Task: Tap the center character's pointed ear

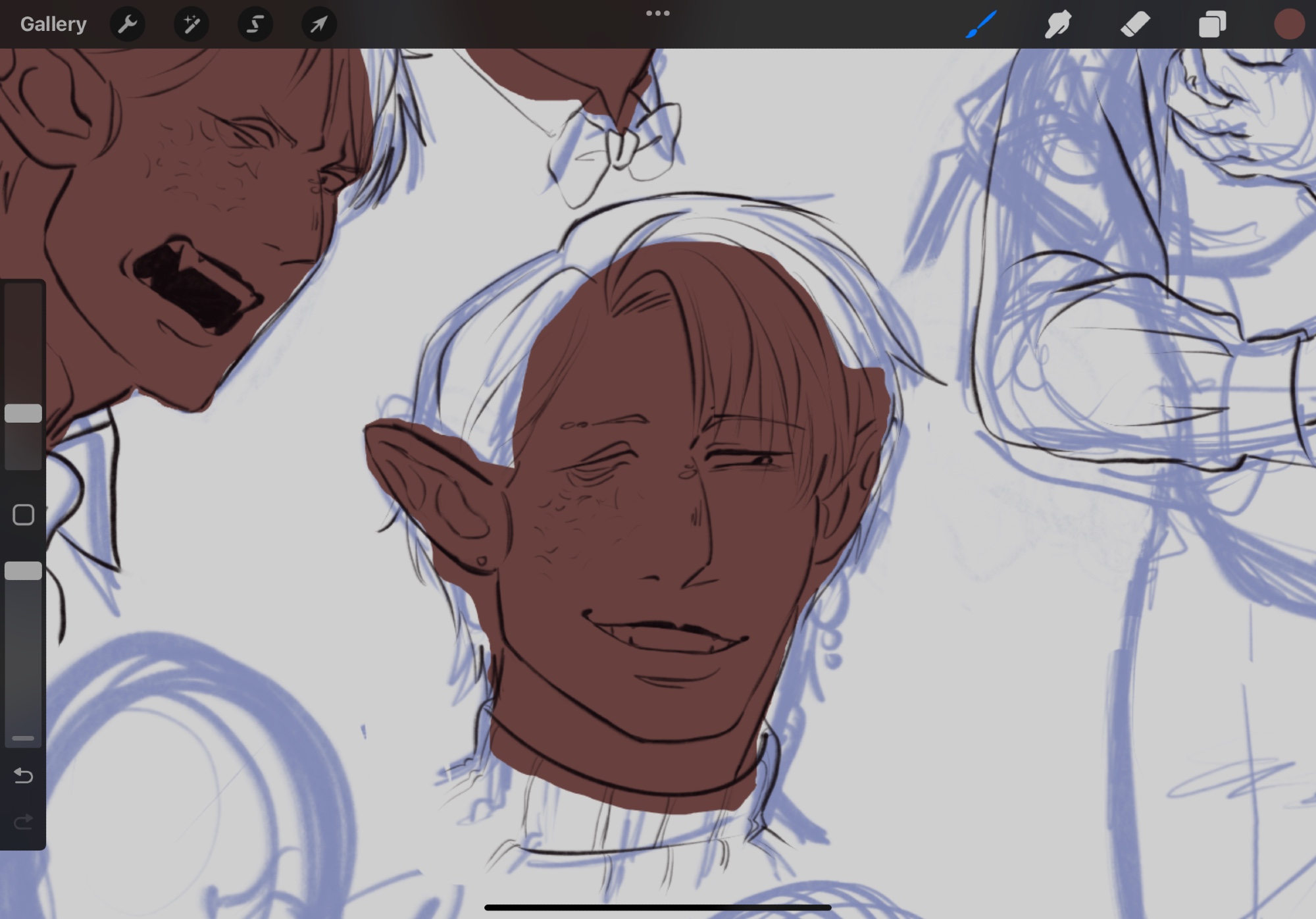Action: [x=434, y=487]
